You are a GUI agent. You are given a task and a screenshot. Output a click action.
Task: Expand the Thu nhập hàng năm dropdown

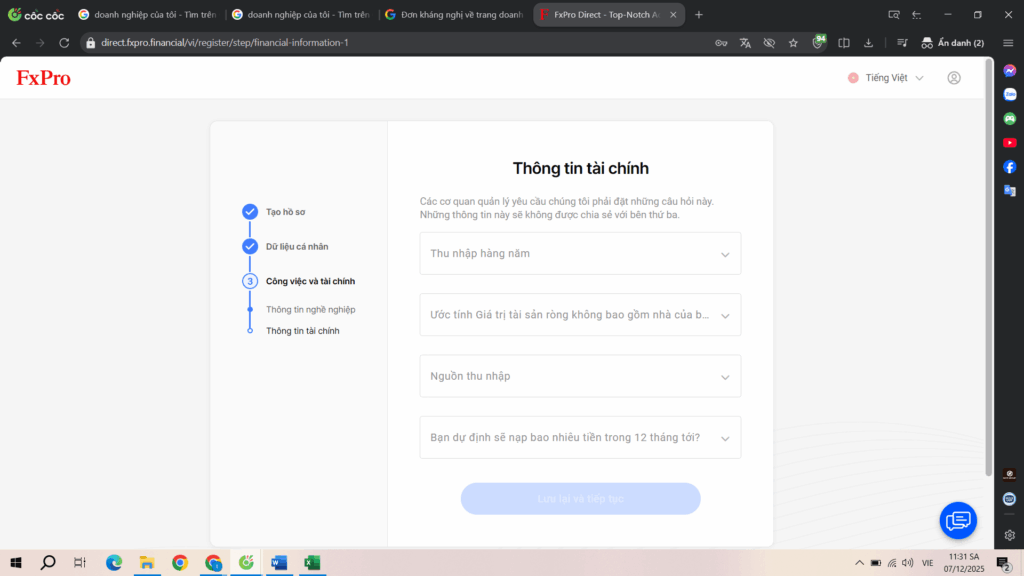click(x=580, y=253)
